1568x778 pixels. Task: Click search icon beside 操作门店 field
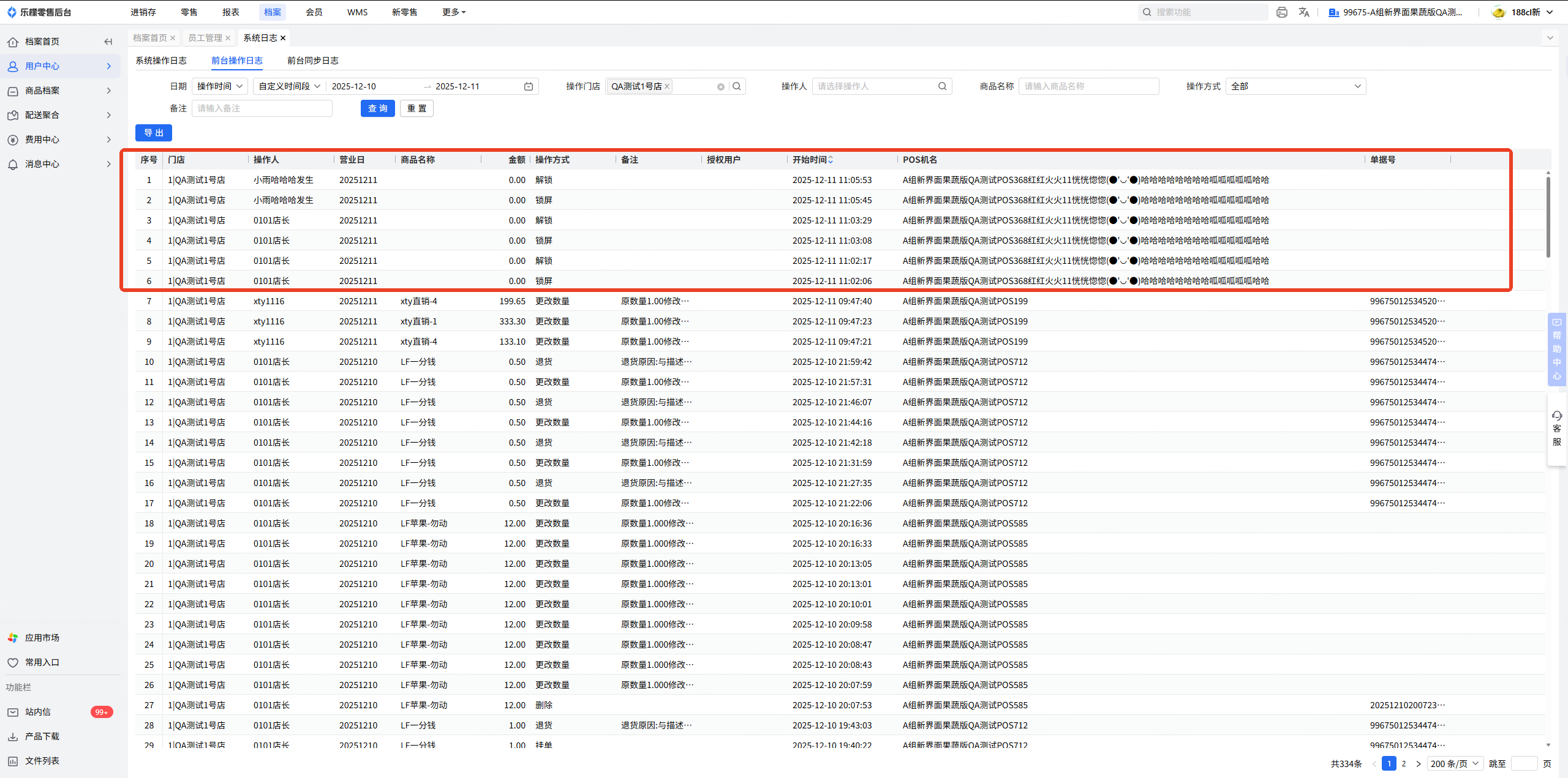[x=737, y=86]
